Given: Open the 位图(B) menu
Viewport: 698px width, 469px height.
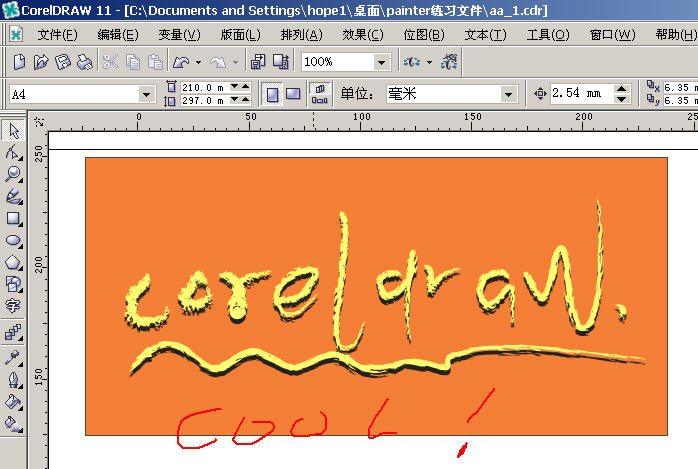Looking at the screenshot, I should coord(424,35).
